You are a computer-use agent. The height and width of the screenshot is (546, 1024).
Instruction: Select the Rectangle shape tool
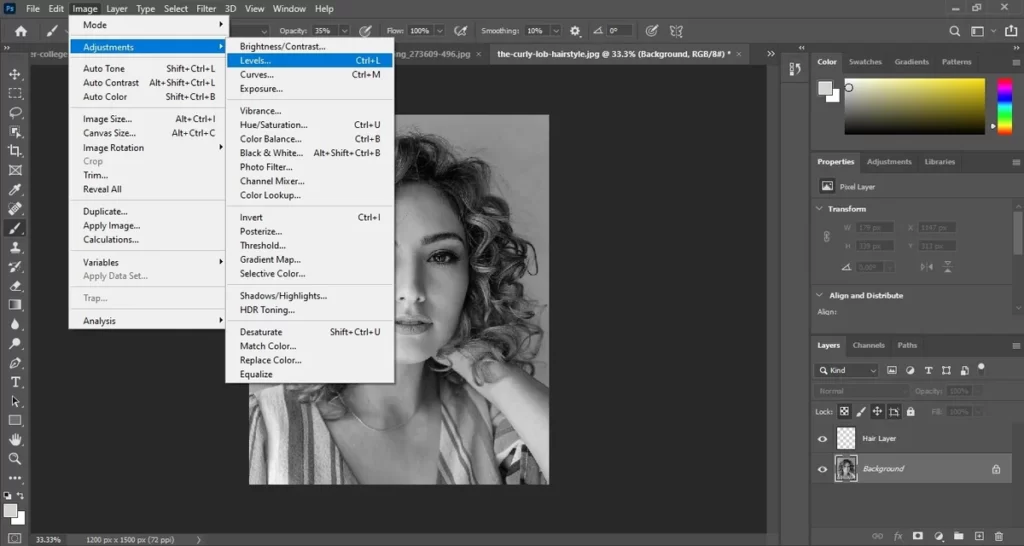(15, 421)
